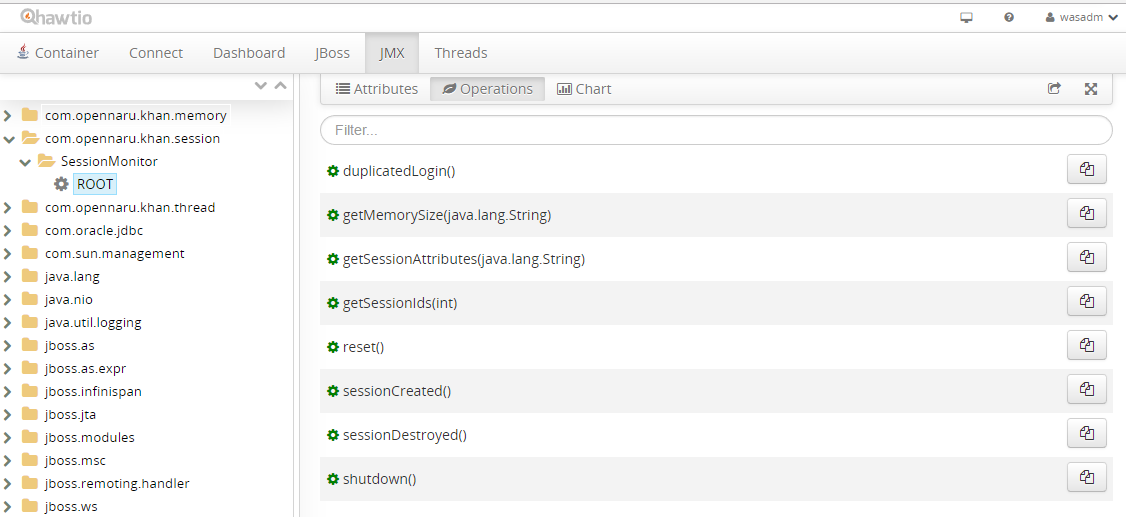1126x517 pixels.
Task: Expand the java.lang folder
Action: pyautogui.click(x=9, y=277)
